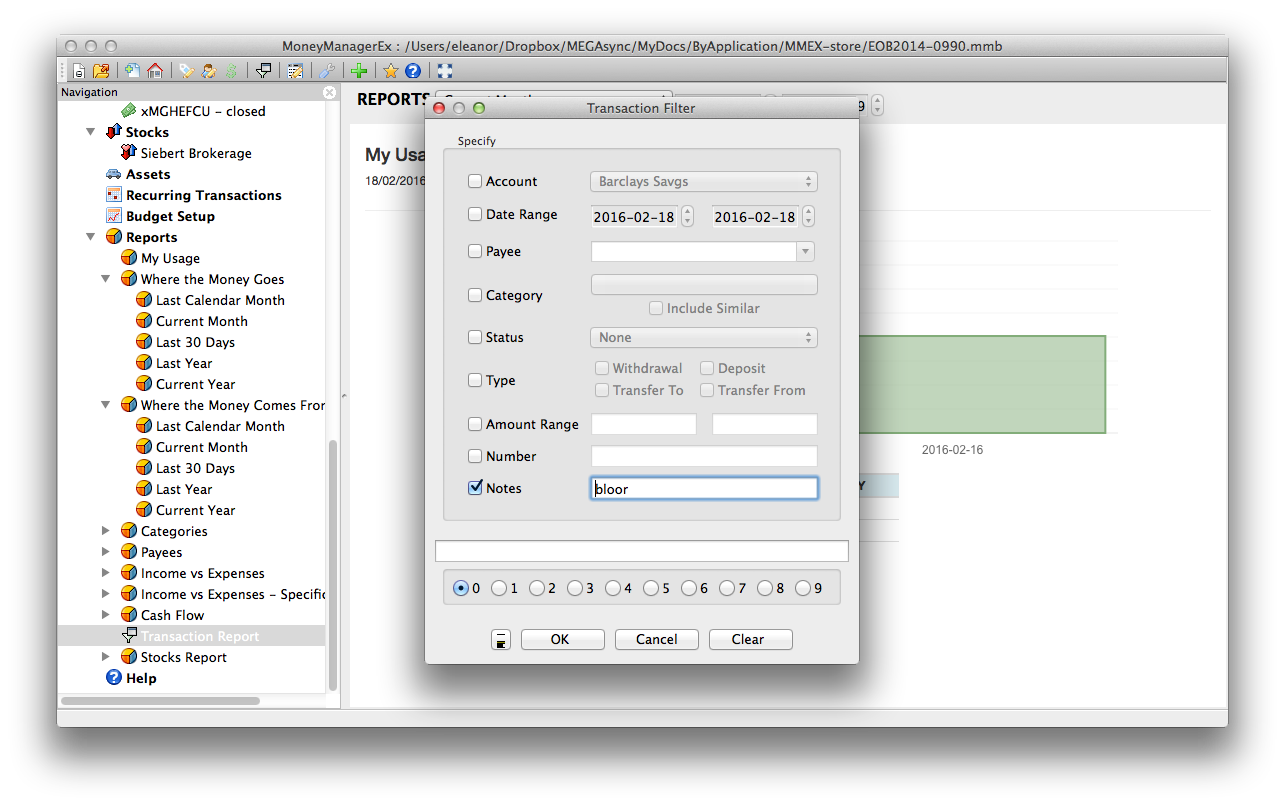Screen dimensions: 1285x806
Task: Select settings slot radio button 3
Action: 575,588
